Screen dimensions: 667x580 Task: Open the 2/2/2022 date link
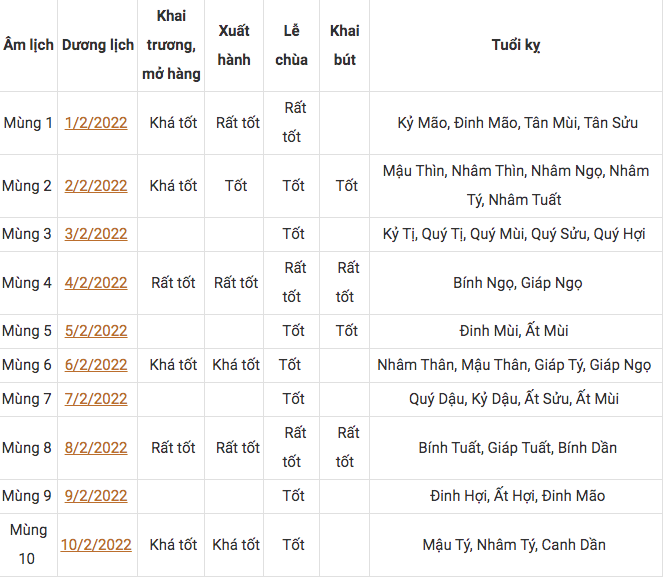point(96,186)
